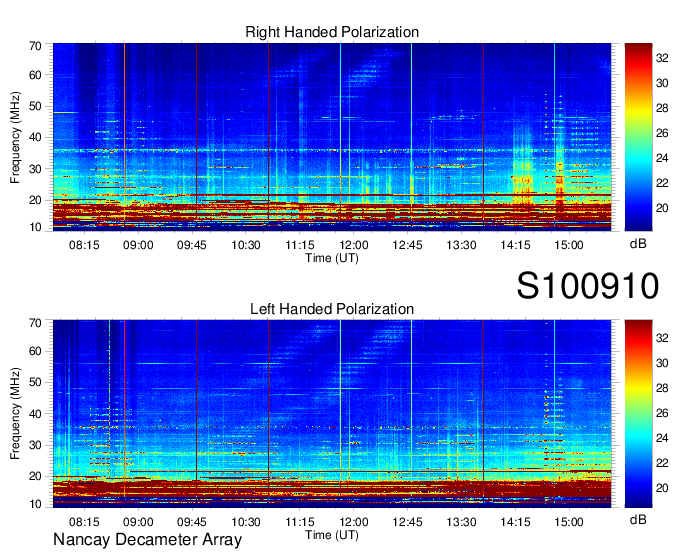Image resolution: width=680 pixels, height=552 pixels.
Task: Click the "Frequency (MHz)" label of bottom plot
Action: click(15, 414)
